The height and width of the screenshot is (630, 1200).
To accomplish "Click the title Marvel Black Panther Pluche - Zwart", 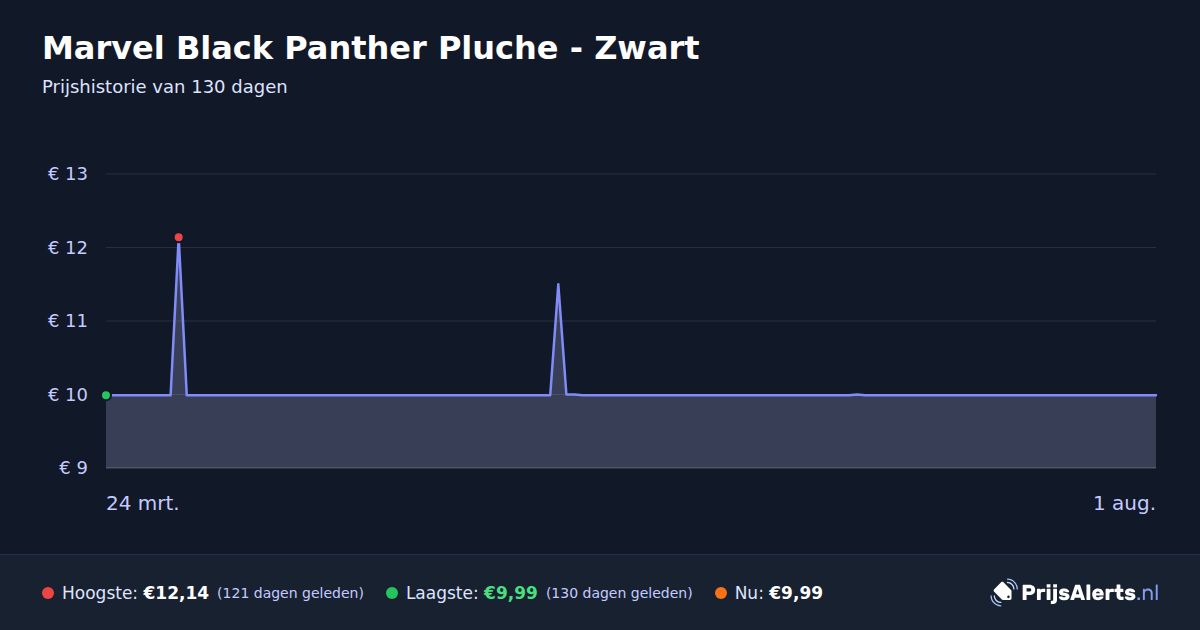I will (x=371, y=48).
